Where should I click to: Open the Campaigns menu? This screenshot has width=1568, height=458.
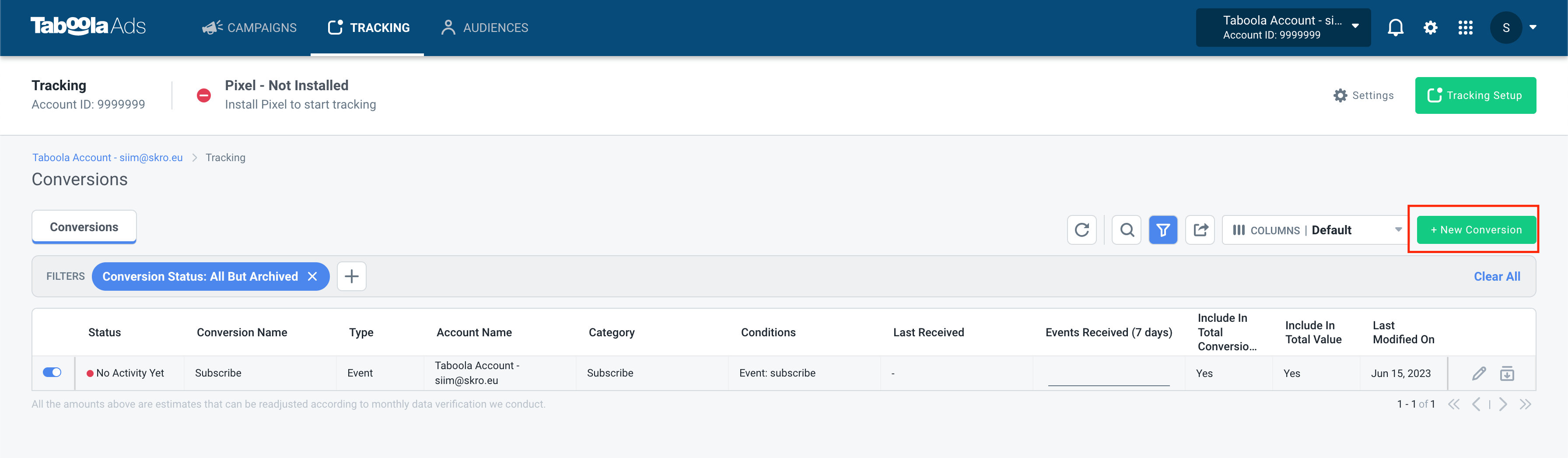(249, 28)
